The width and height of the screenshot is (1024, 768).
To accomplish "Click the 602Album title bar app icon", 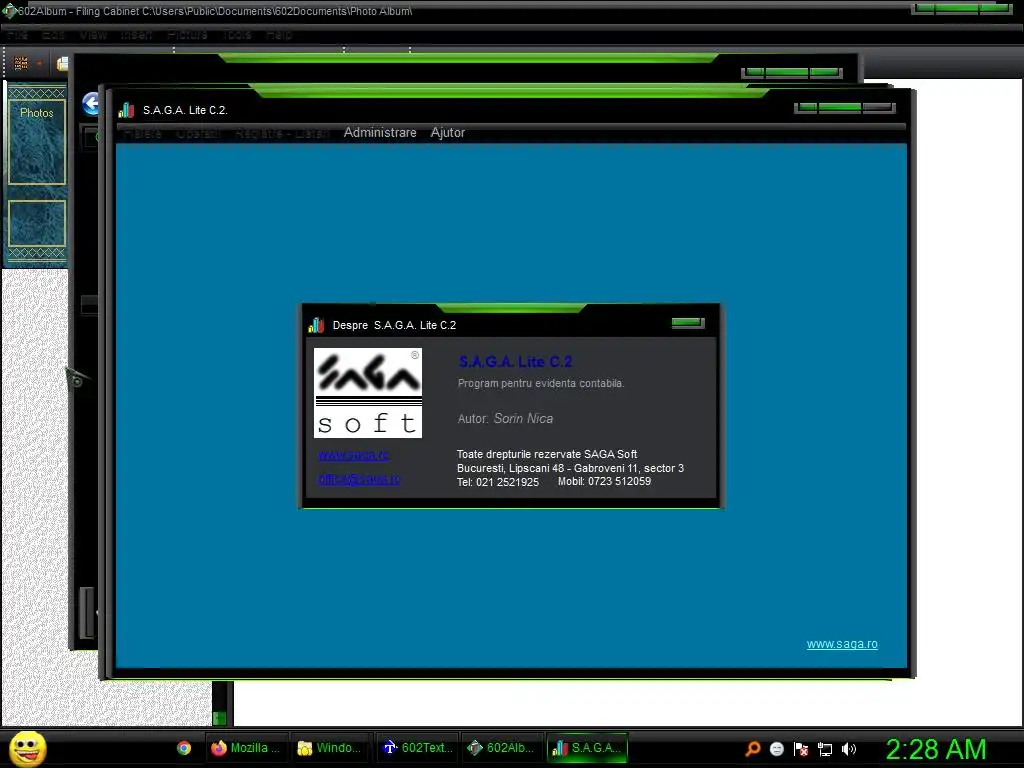I will [x=9, y=10].
